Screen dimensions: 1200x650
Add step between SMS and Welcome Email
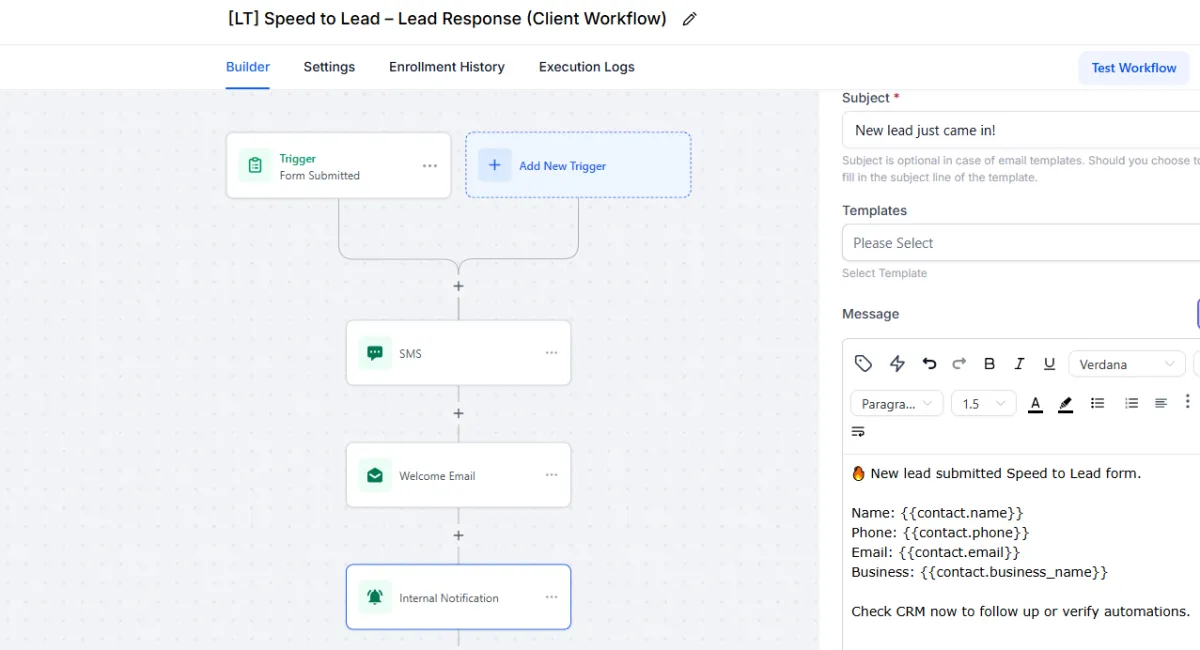tap(458, 413)
